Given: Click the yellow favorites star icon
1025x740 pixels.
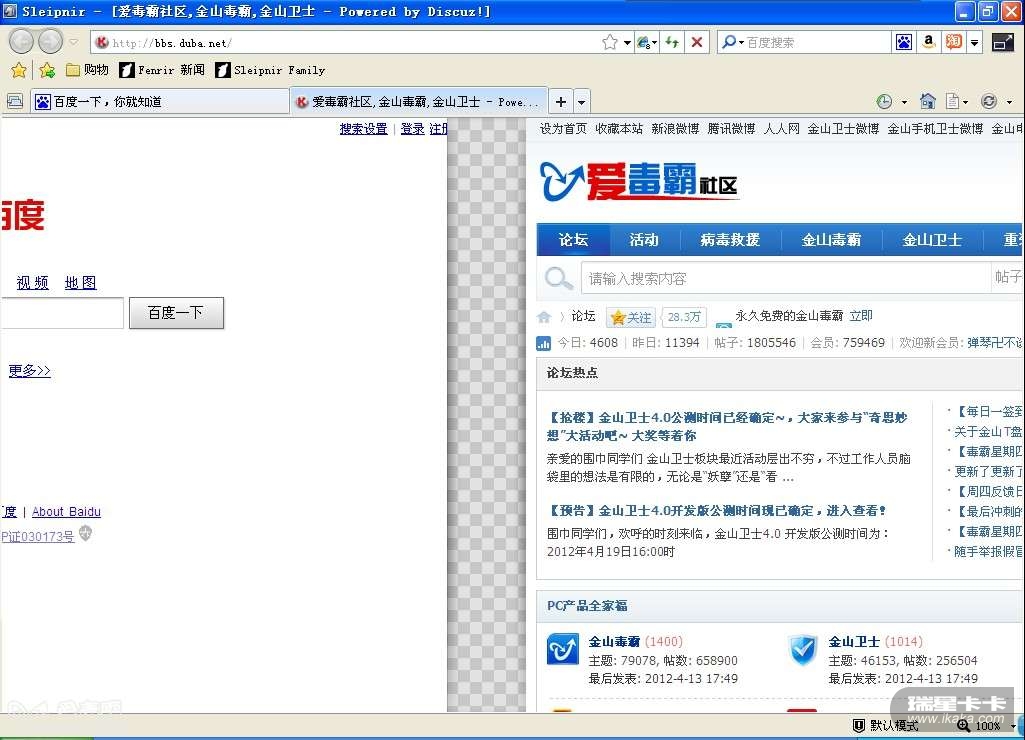Looking at the screenshot, I should tap(19, 70).
